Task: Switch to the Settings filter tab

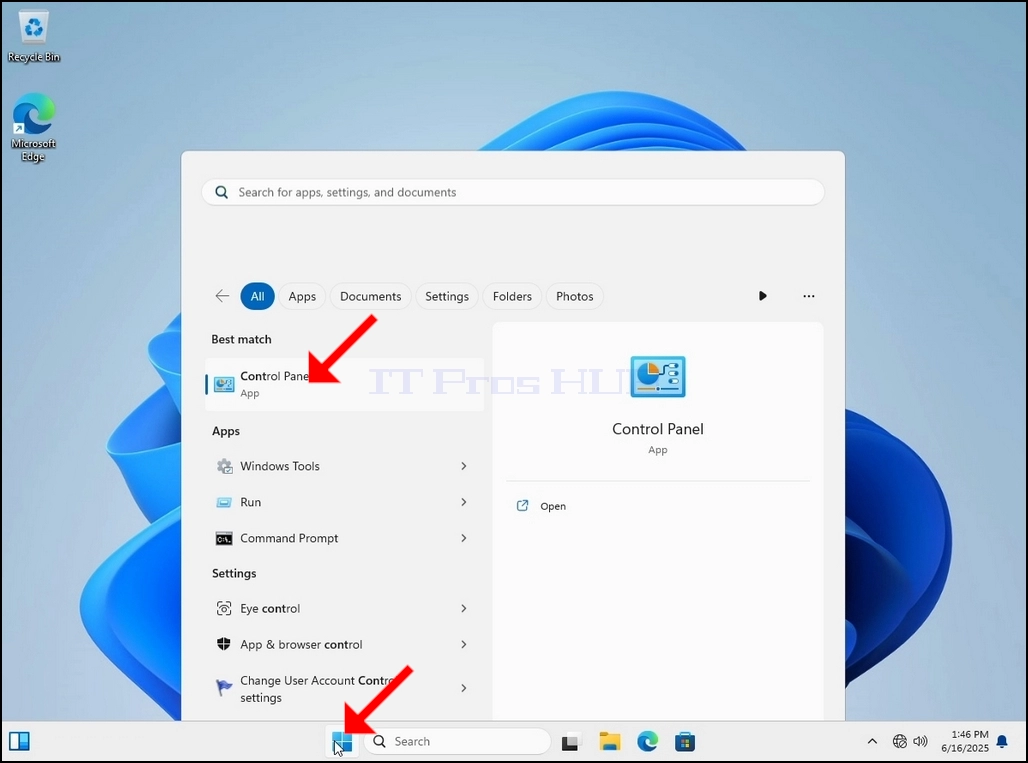Action: [x=447, y=296]
